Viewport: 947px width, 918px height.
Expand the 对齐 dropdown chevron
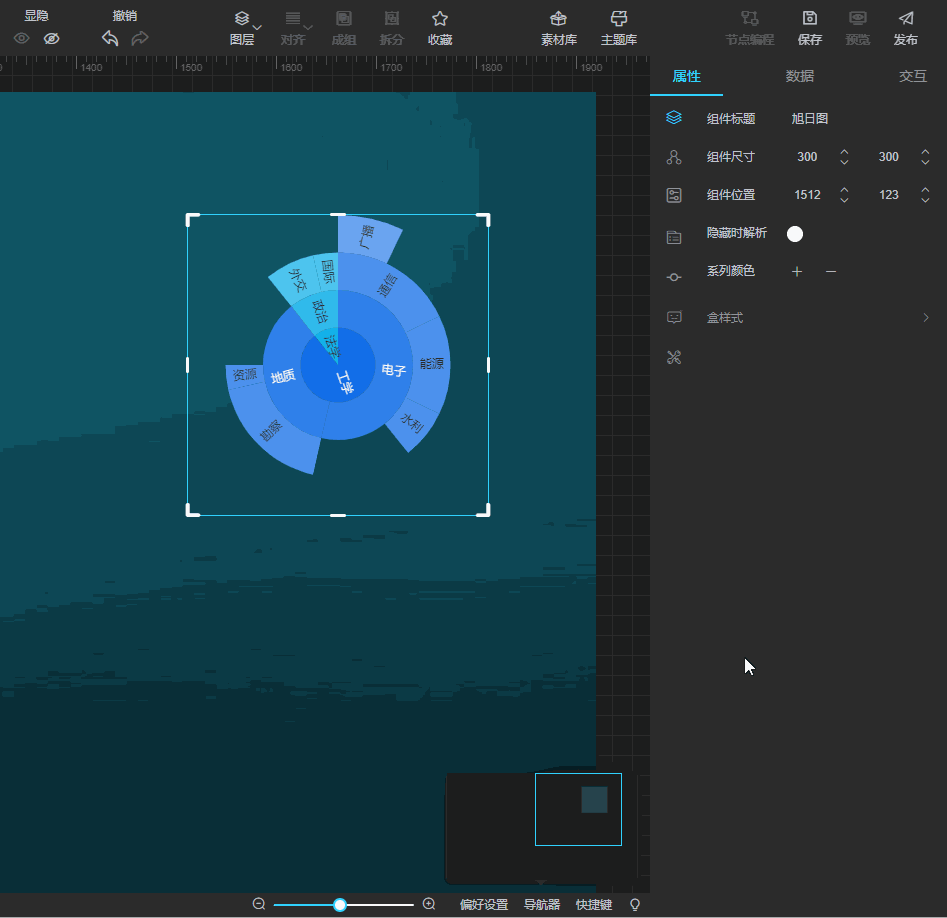[x=308, y=28]
